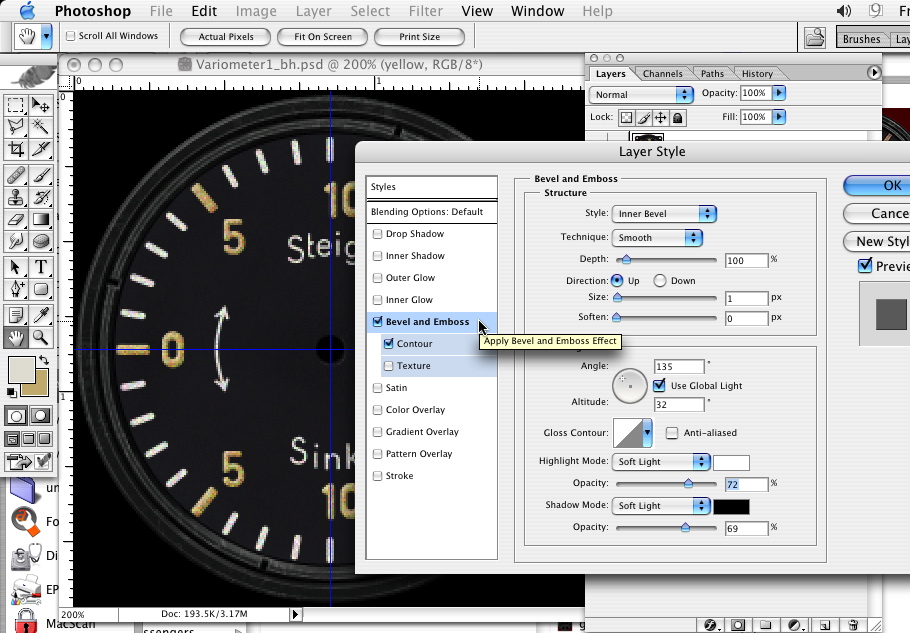Open the Filter menu

[426, 11]
